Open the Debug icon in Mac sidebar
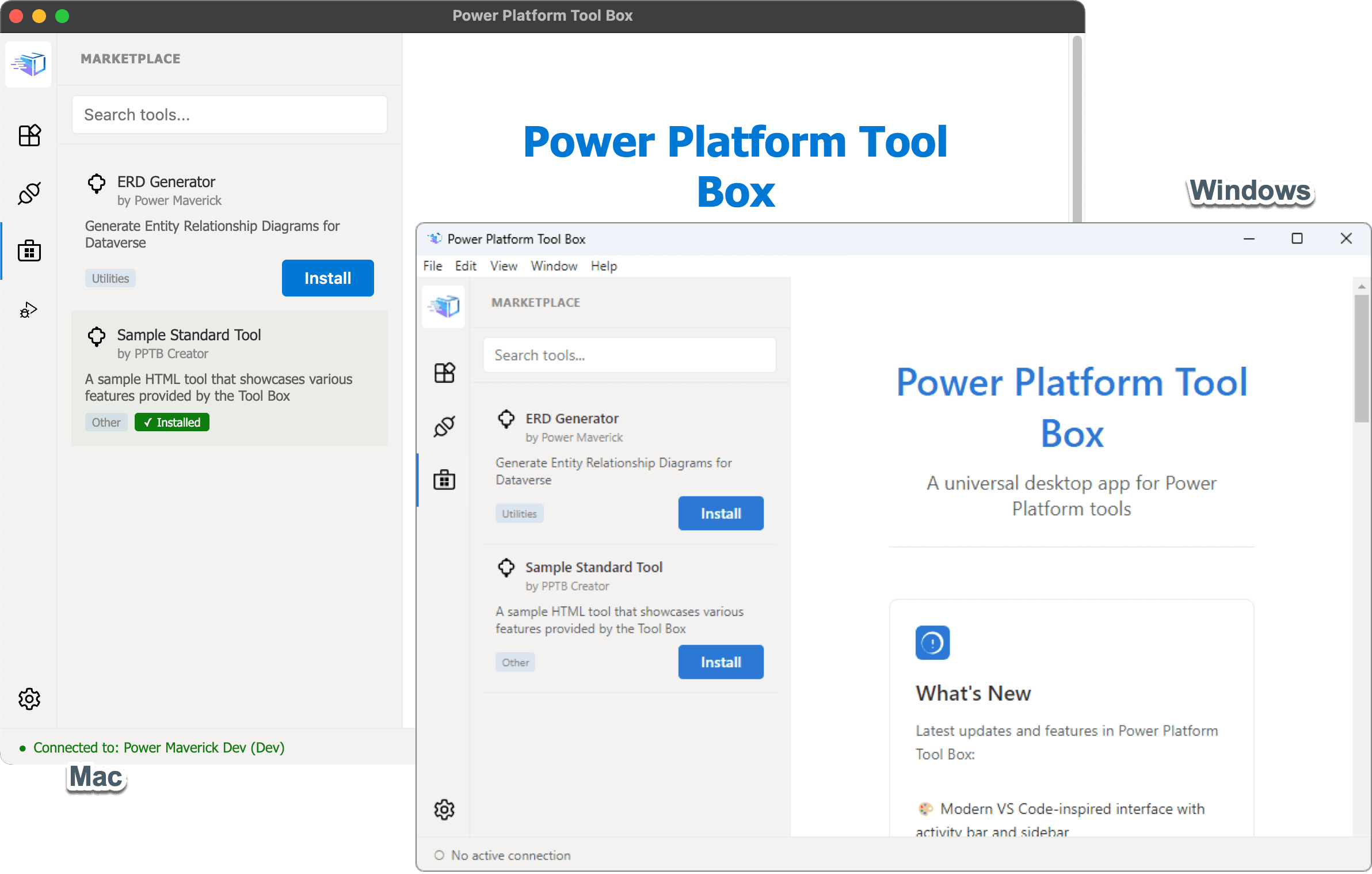Image resolution: width=1372 pixels, height=874 pixels. point(28,310)
